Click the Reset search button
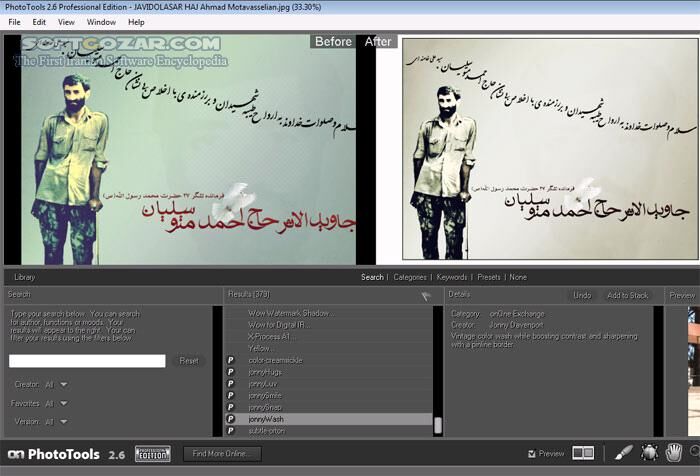Screen dimensions: 700x476 tap(188, 361)
